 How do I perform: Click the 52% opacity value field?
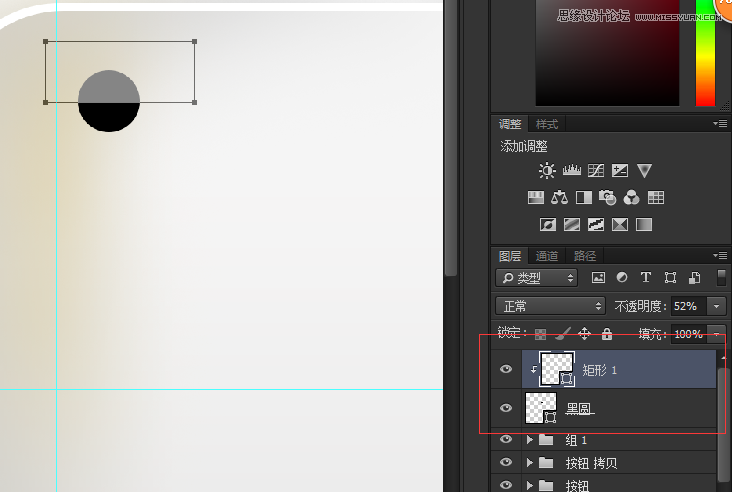(x=689, y=306)
